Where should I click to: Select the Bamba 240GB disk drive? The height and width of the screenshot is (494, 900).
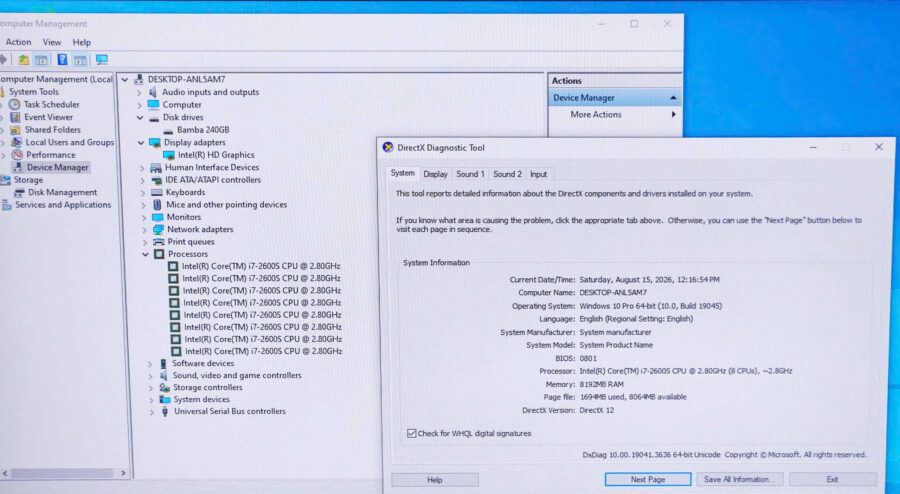(x=203, y=130)
